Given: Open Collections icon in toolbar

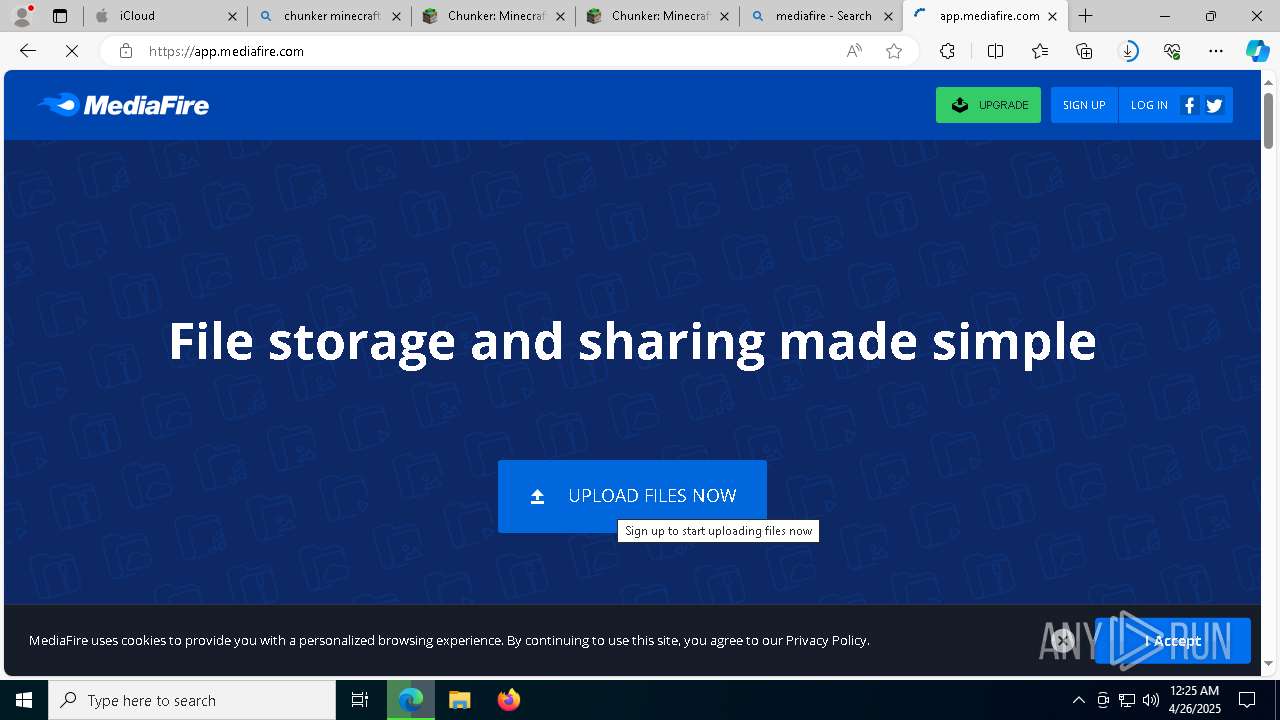Looking at the screenshot, I should [1084, 51].
